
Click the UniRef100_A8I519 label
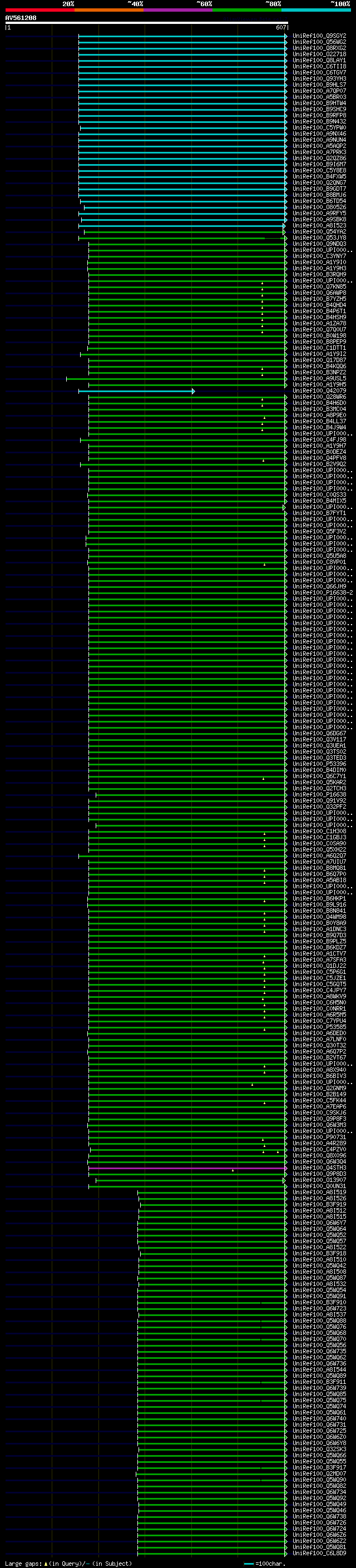319,1193
